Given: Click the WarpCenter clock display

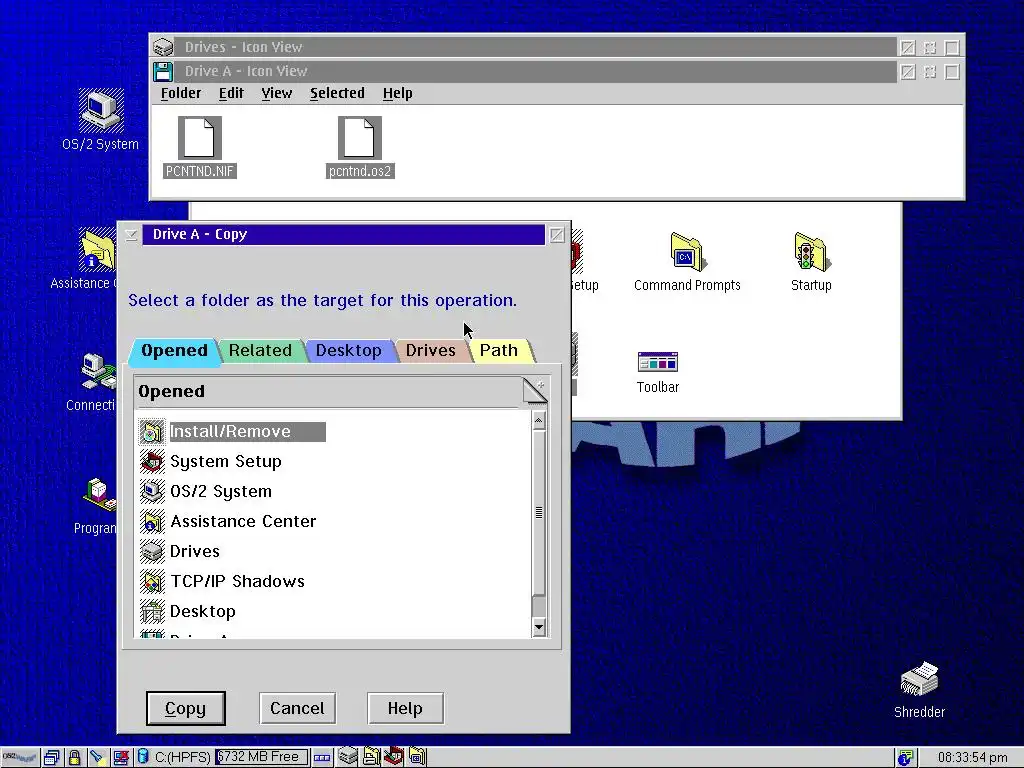Looking at the screenshot, I should click(972, 758).
